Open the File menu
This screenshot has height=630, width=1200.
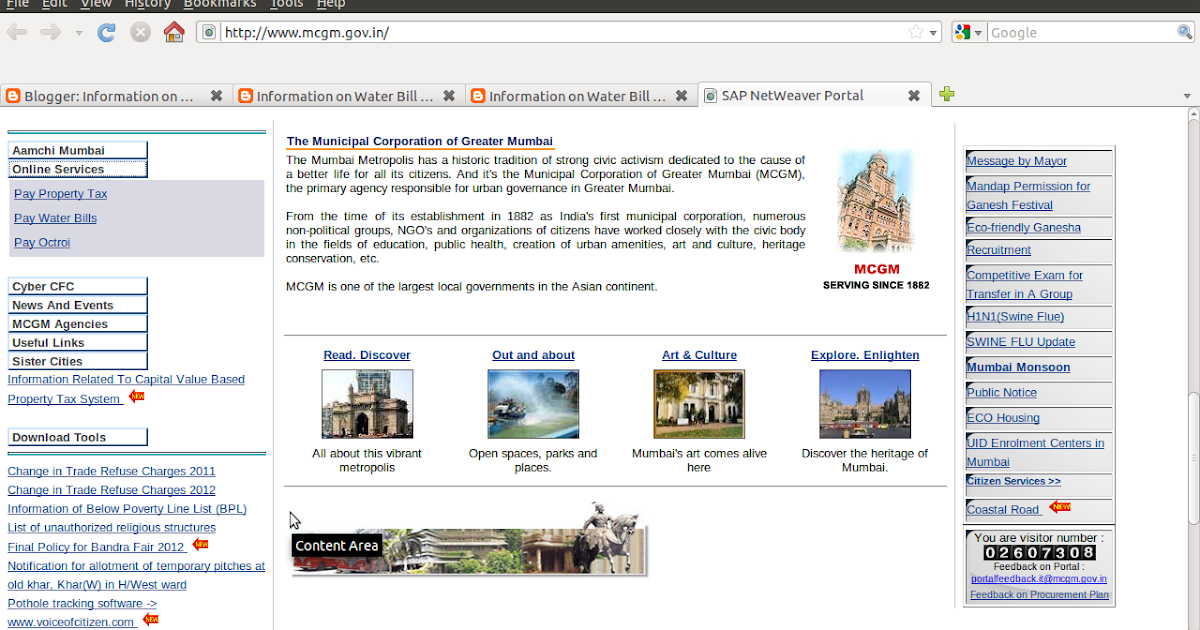tap(17, 4)
